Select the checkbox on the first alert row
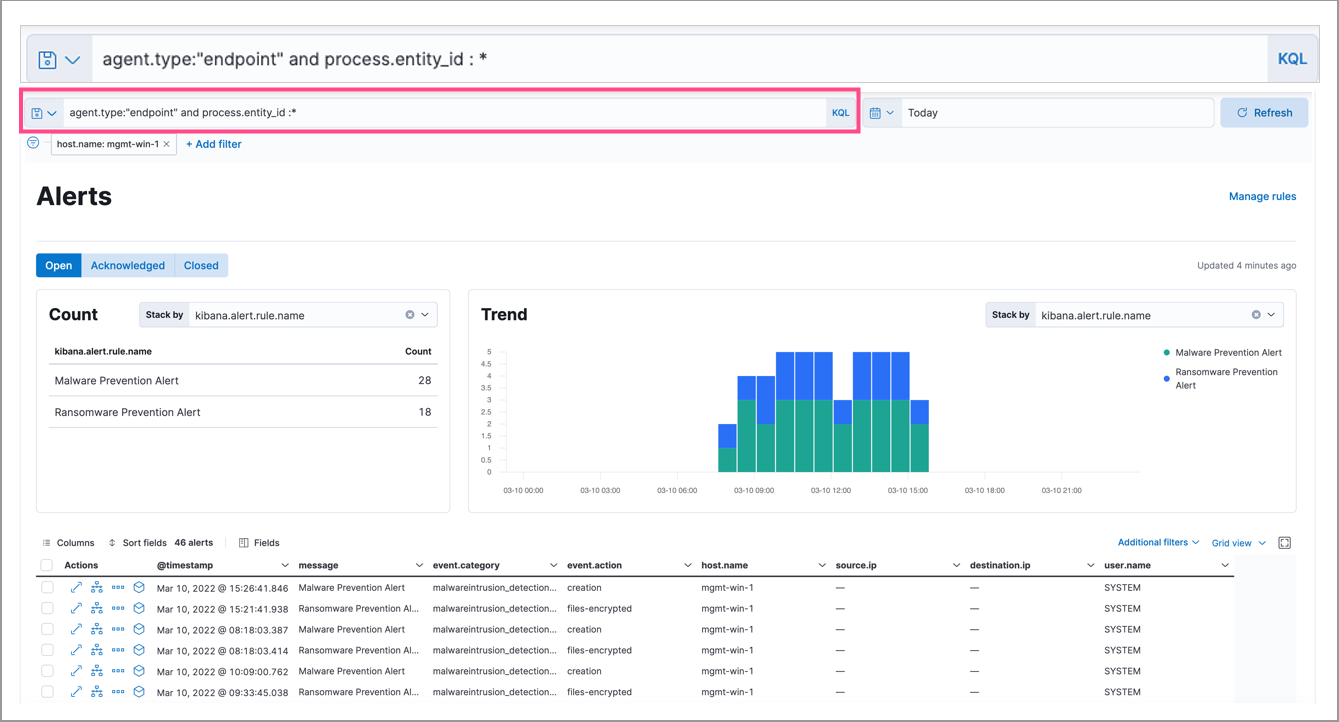This screenshot has width=1339, height=722. (46, 587)
